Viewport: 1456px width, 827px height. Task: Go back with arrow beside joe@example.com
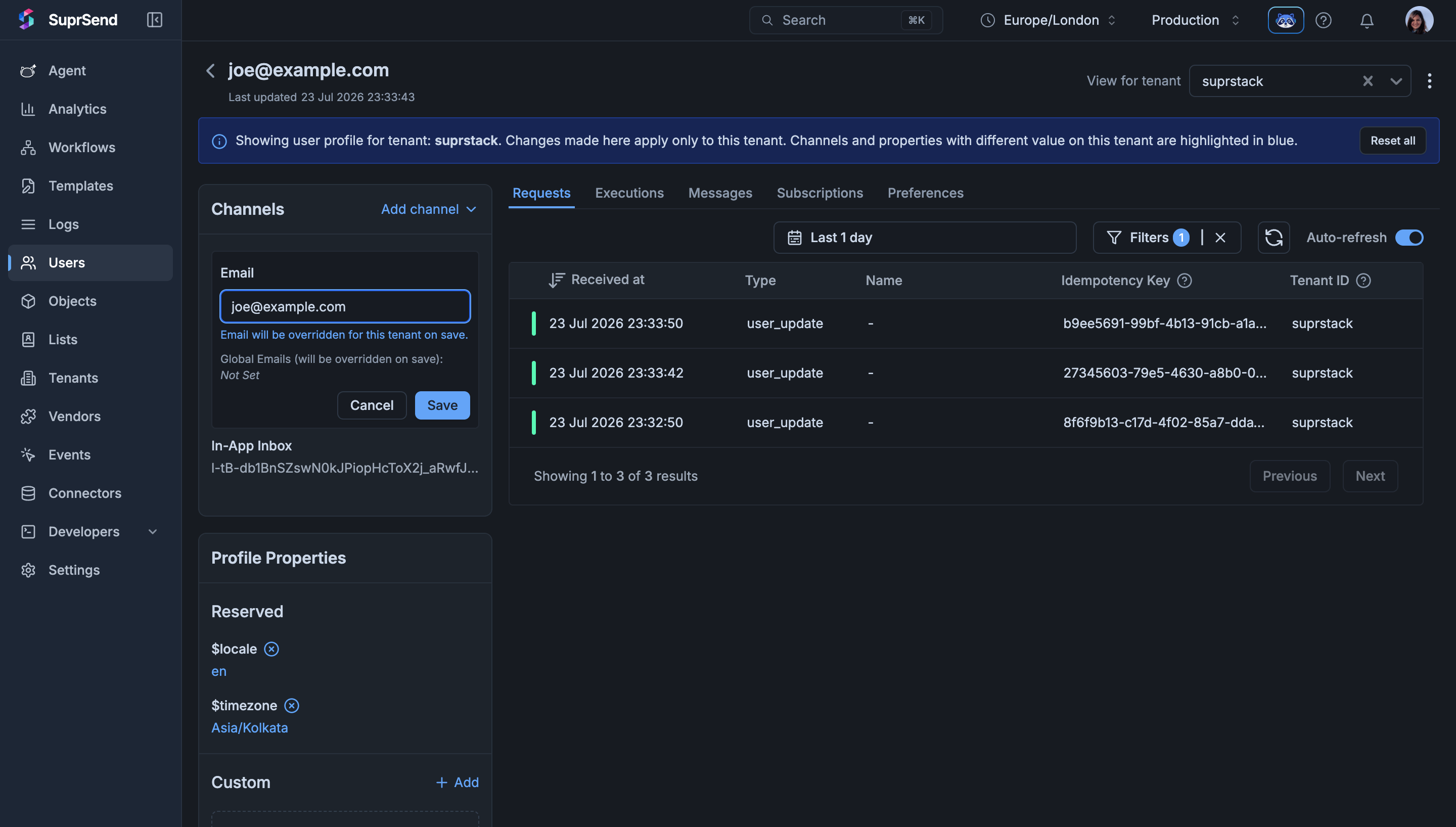[211, 70]
